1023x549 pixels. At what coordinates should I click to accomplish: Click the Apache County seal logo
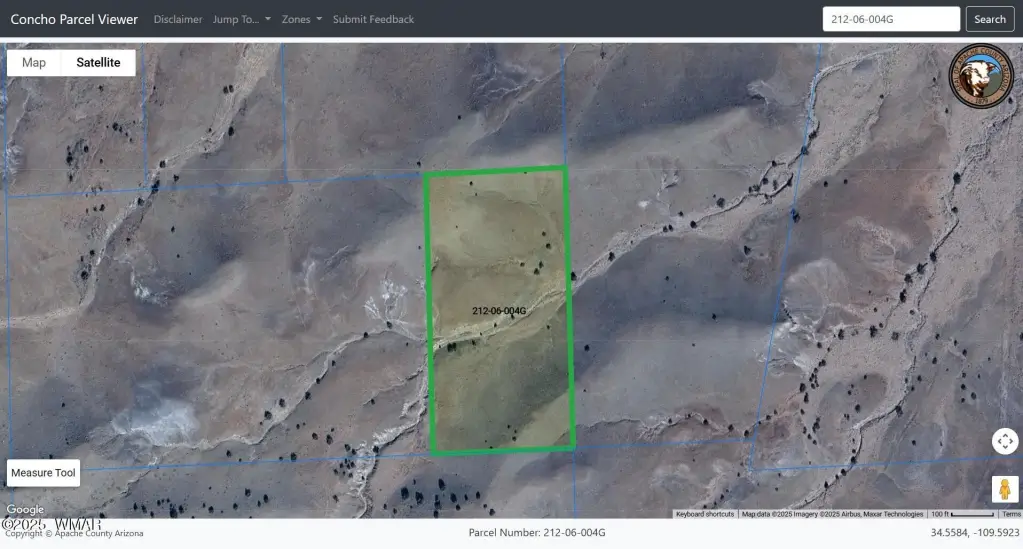[980, 78]
